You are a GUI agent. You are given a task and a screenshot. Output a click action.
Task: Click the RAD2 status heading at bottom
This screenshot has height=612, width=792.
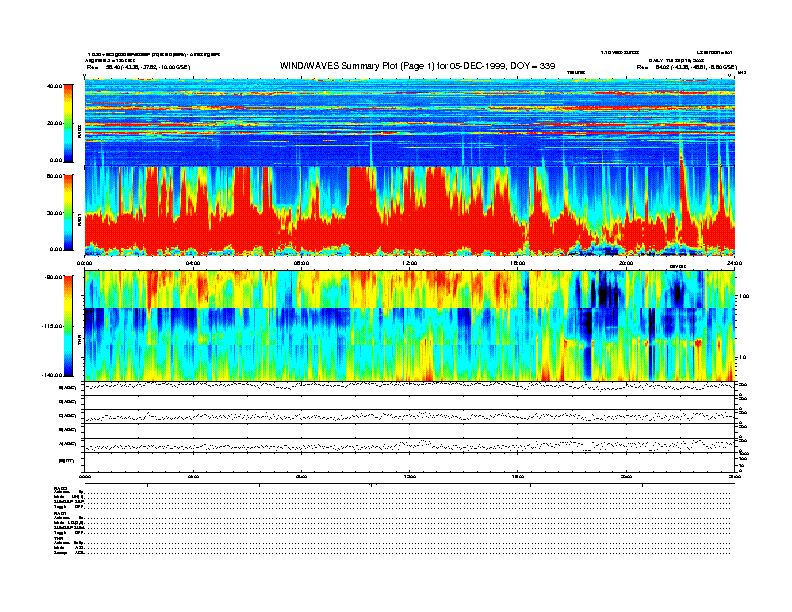[61, 487]
